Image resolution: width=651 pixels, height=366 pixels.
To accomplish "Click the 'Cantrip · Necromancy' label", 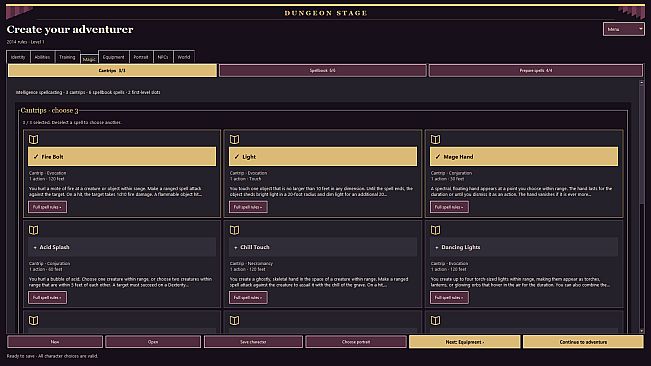I will [251, 264].
